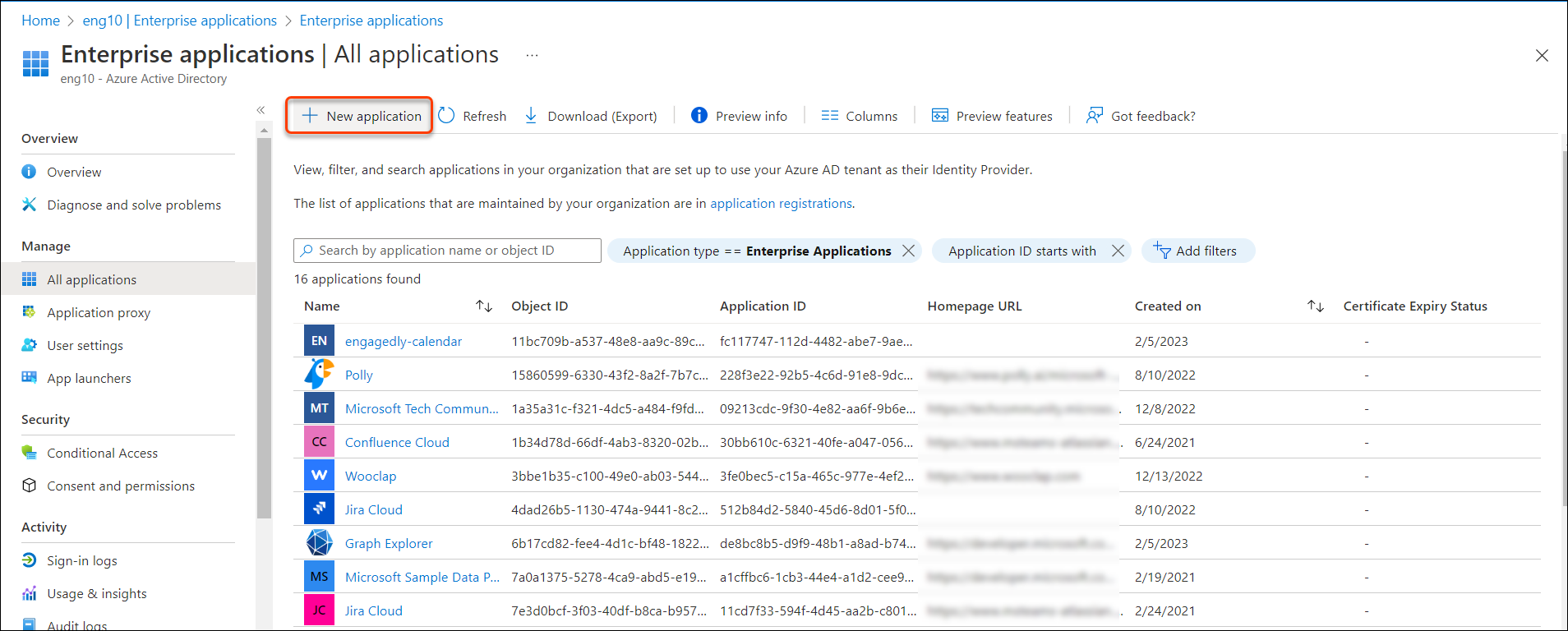Screen dimensions: 1568x631
Task: Sort the list by Name column arrows
Action: coord(484,306)
